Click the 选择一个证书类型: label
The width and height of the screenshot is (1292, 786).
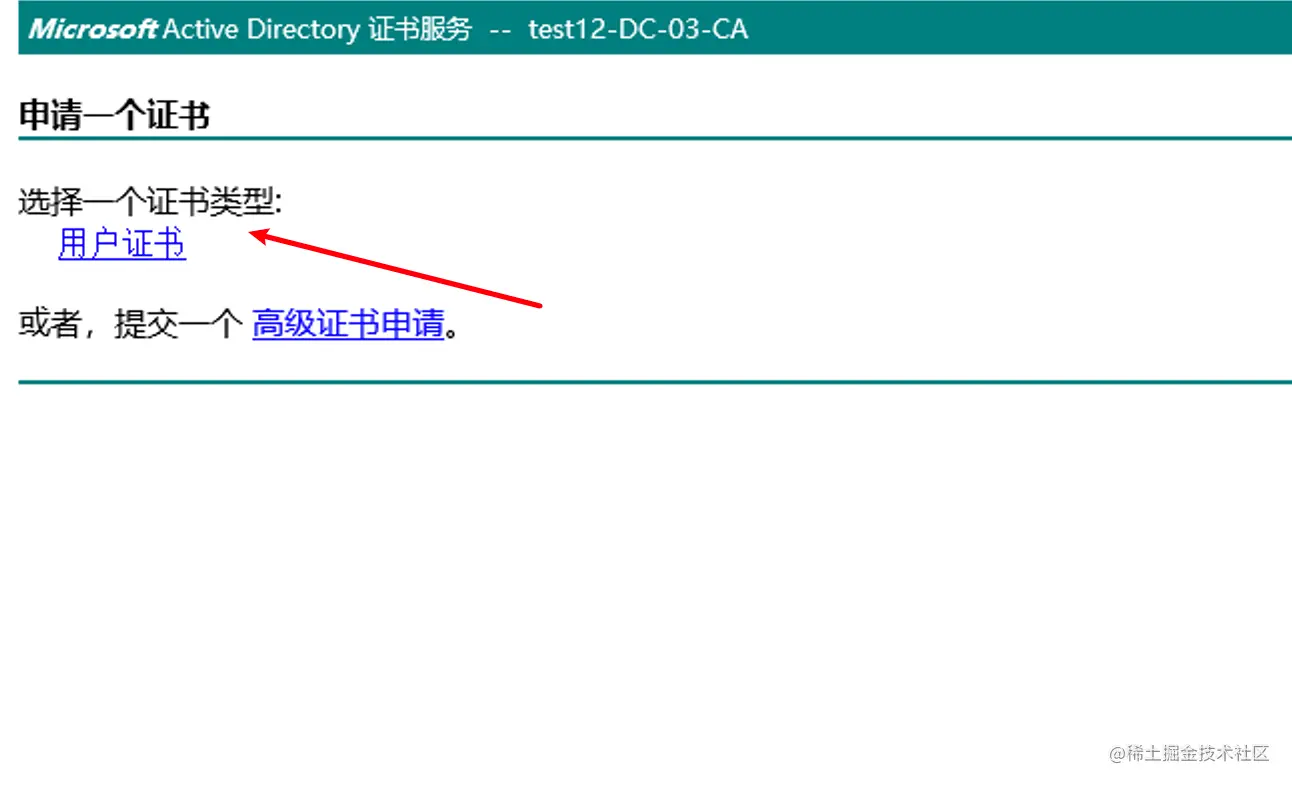click(151, 203)
